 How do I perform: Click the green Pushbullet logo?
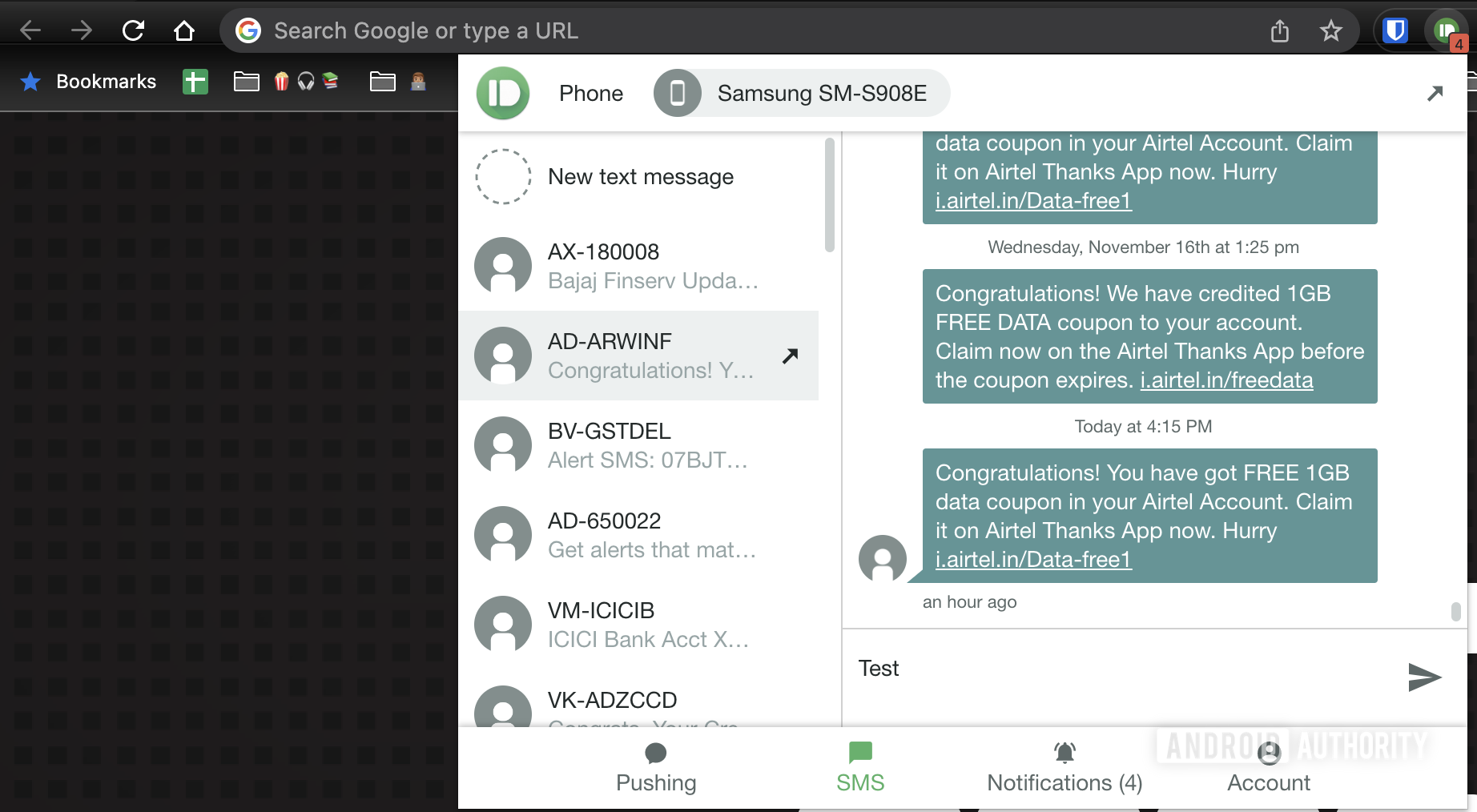click(x=503, y=93)
